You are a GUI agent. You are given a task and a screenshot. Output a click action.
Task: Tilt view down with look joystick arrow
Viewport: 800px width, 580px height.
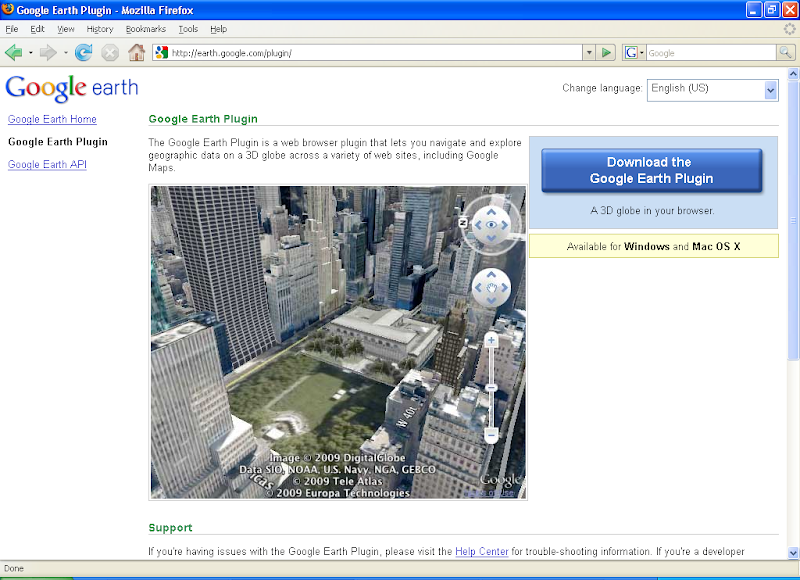(491, 238)
